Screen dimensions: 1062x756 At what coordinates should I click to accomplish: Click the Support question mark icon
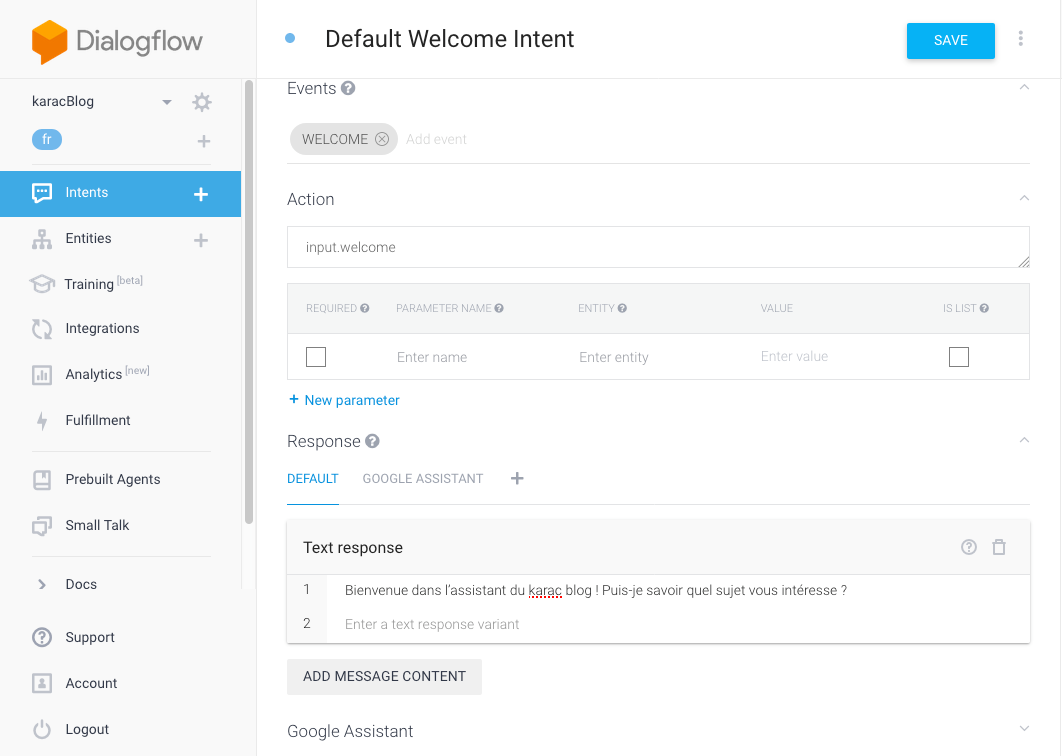(x=42, y=637)
